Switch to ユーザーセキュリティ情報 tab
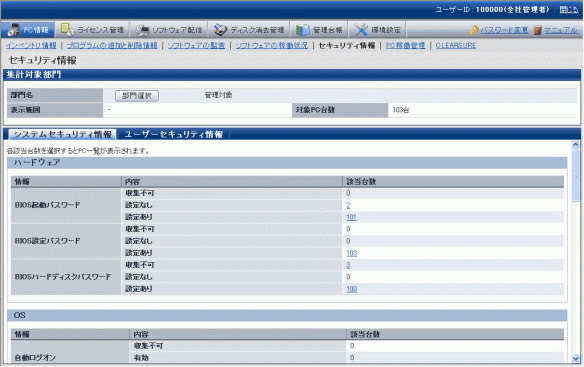This screenshot has width=584, height=367. click(173, 134)
